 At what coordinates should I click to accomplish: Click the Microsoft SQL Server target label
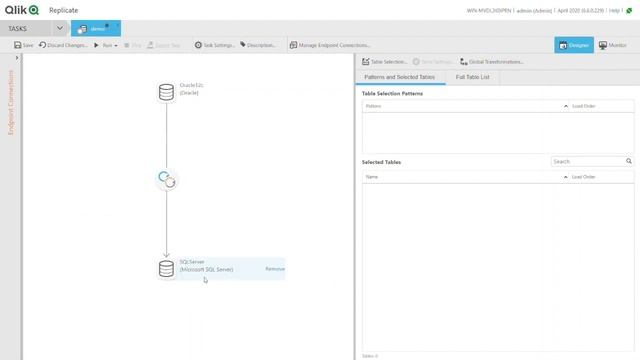pos(207,269)
